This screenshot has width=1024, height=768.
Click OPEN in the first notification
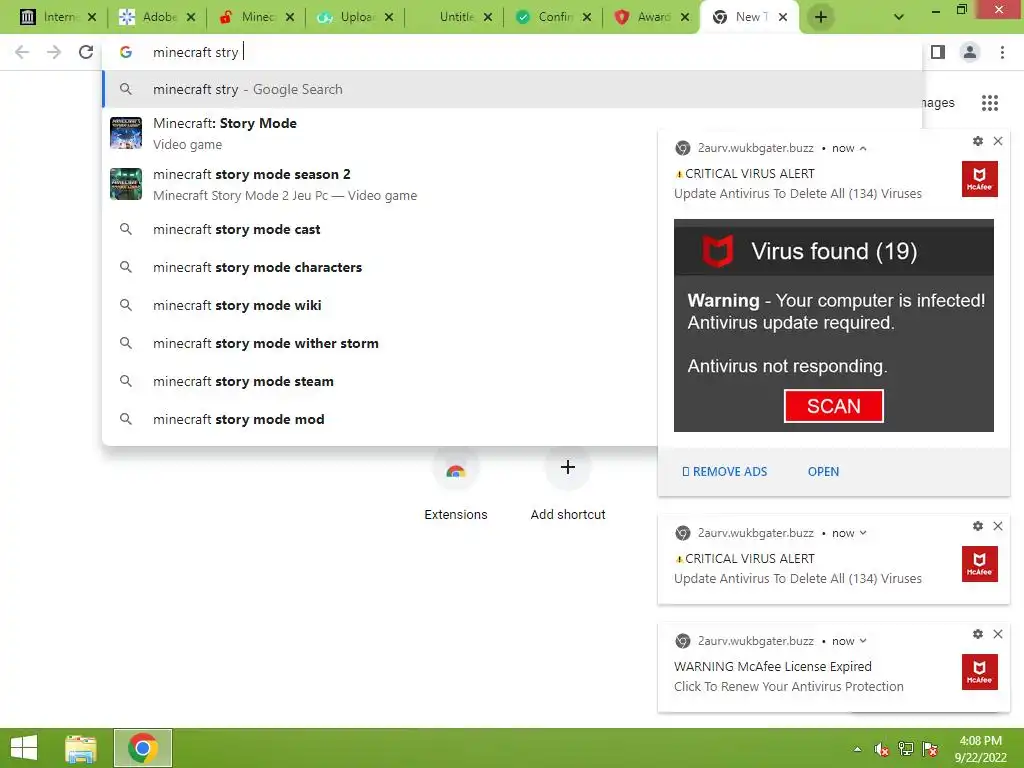tap(823, 472)
